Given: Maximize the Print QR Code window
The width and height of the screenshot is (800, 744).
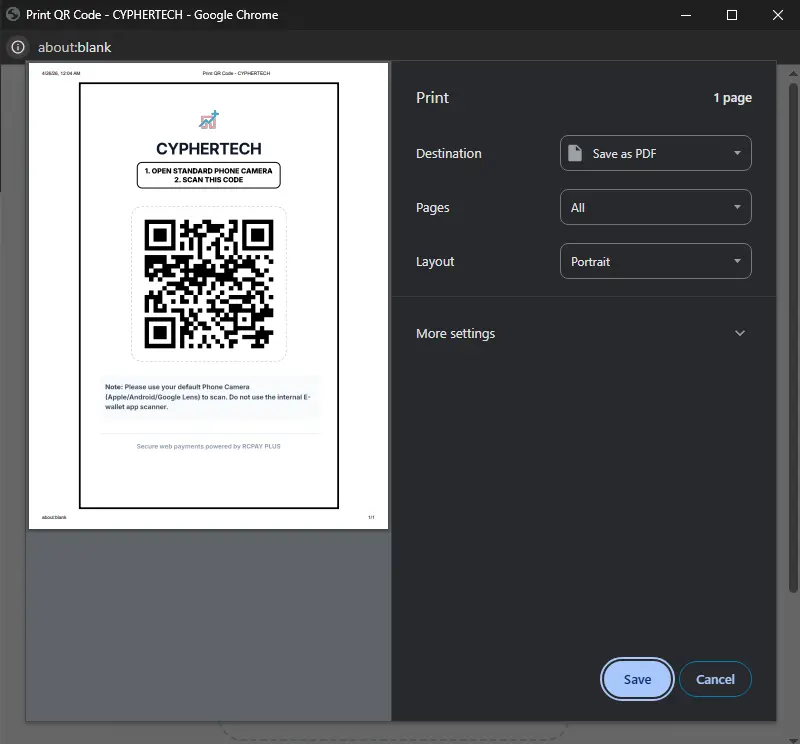Looking at the screenshot, I should pos(732,15).
